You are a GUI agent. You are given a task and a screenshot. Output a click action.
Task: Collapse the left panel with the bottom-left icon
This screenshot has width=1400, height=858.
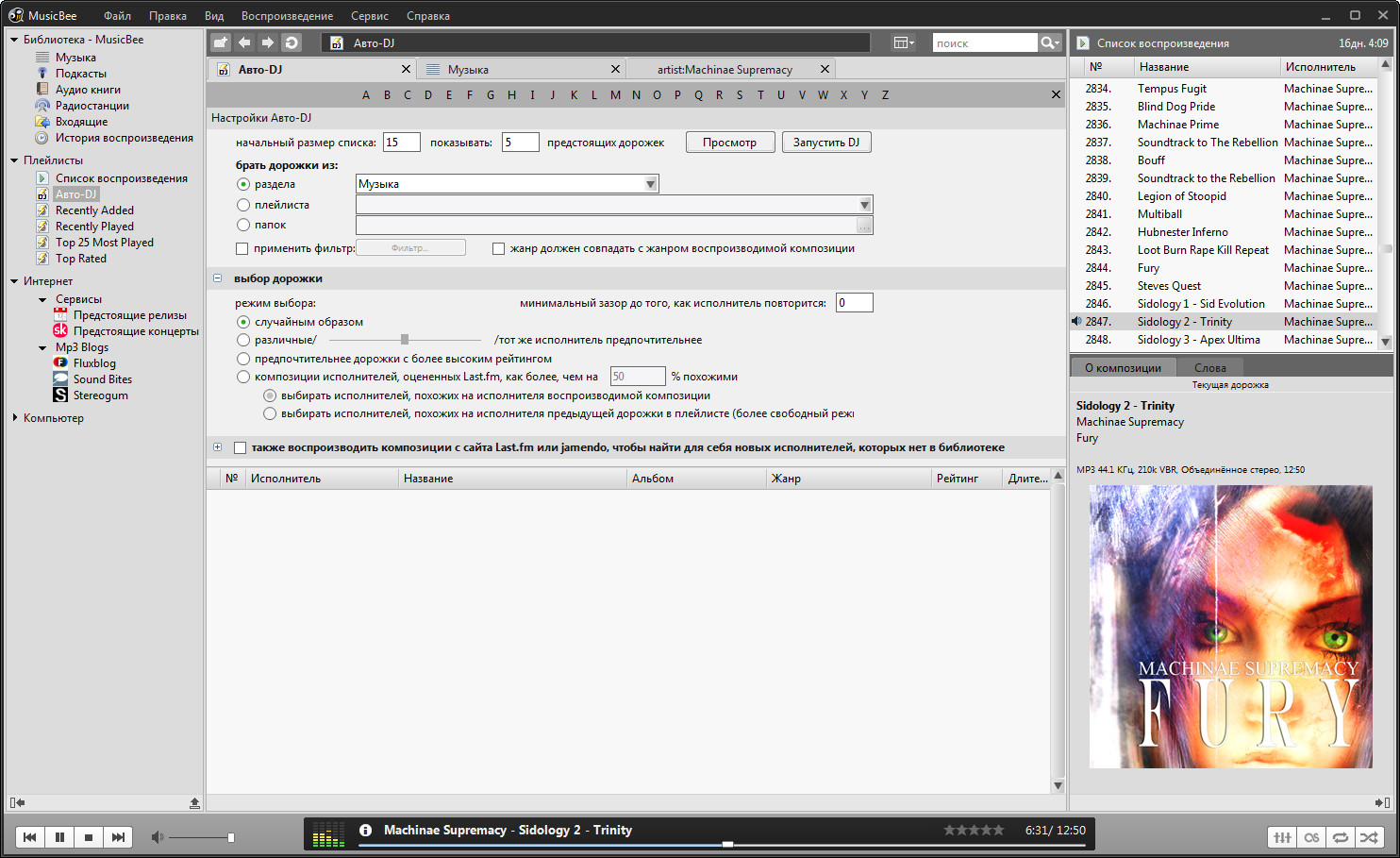(17, 802)
